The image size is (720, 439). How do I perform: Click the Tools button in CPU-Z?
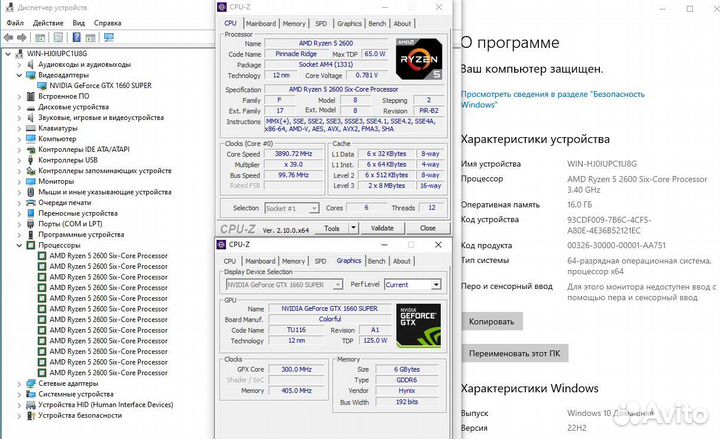click(x=332, y=228)
